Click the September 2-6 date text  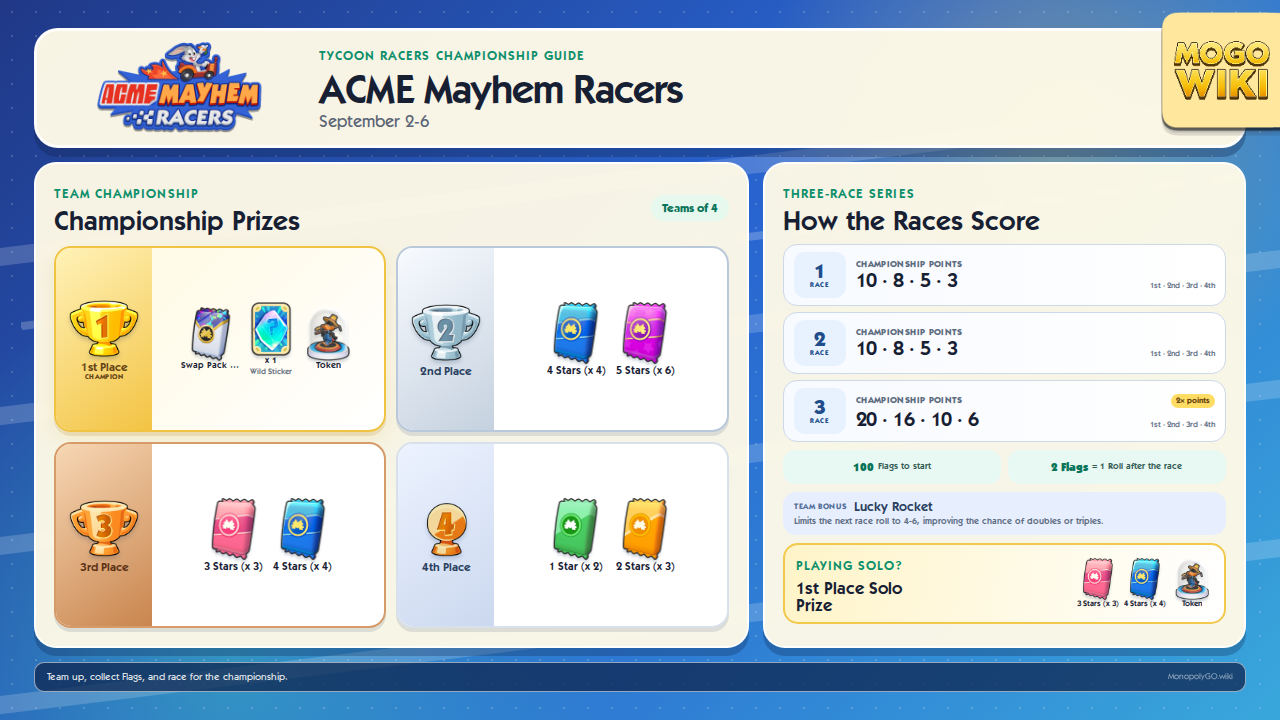[x=374, y=121]
